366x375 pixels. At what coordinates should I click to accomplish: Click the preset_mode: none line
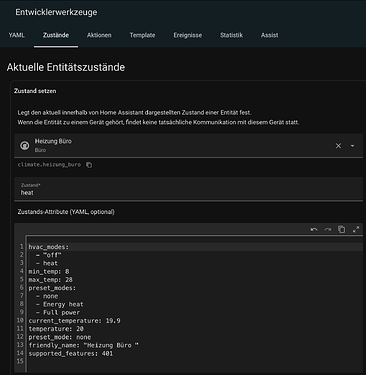click(x=60, y=337)
